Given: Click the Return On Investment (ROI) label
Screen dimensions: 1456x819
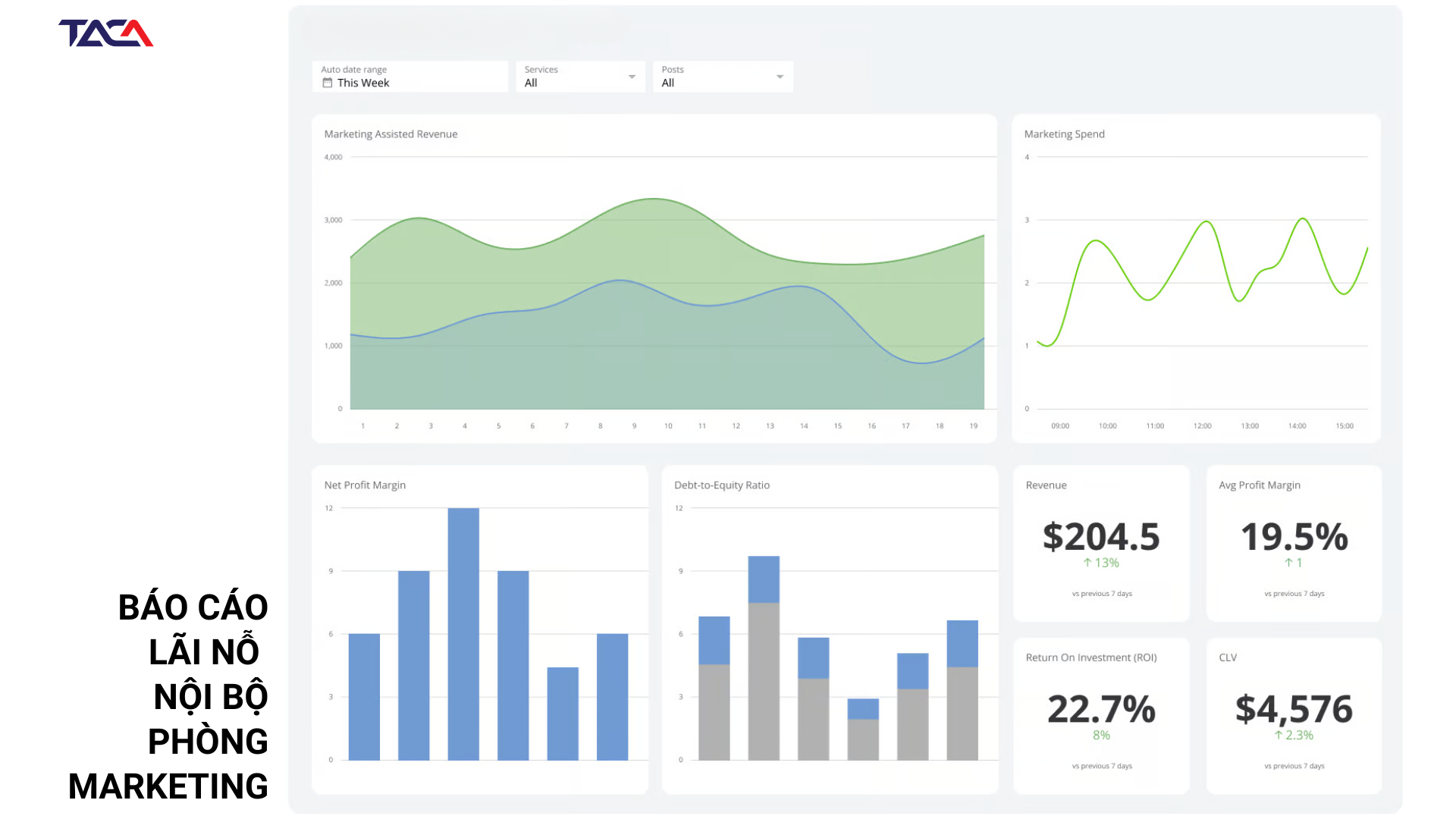Looking at the screenshot, I should pos(1090,657).
